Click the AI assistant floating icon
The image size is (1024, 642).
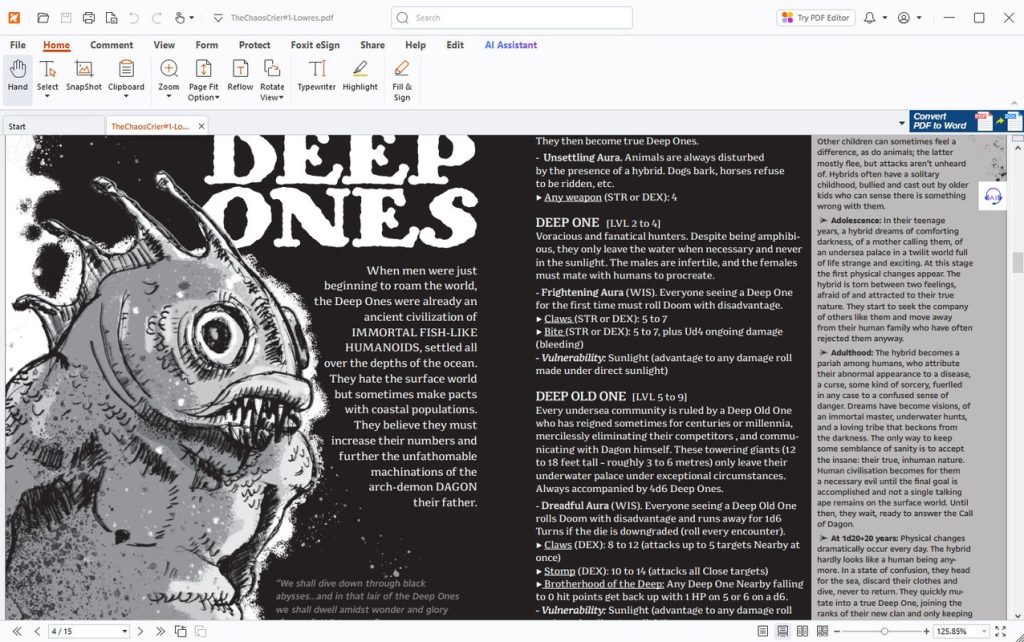click(x=993, y=196)
